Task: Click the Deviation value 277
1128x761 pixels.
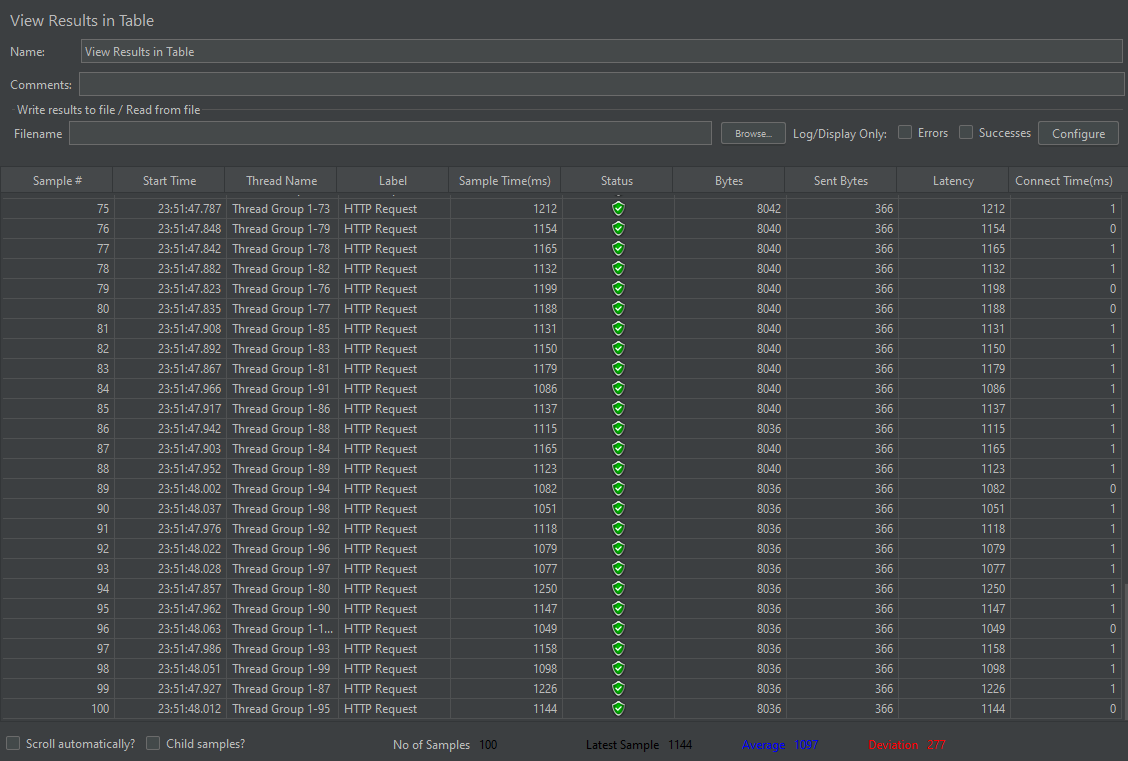Action: 936,744
